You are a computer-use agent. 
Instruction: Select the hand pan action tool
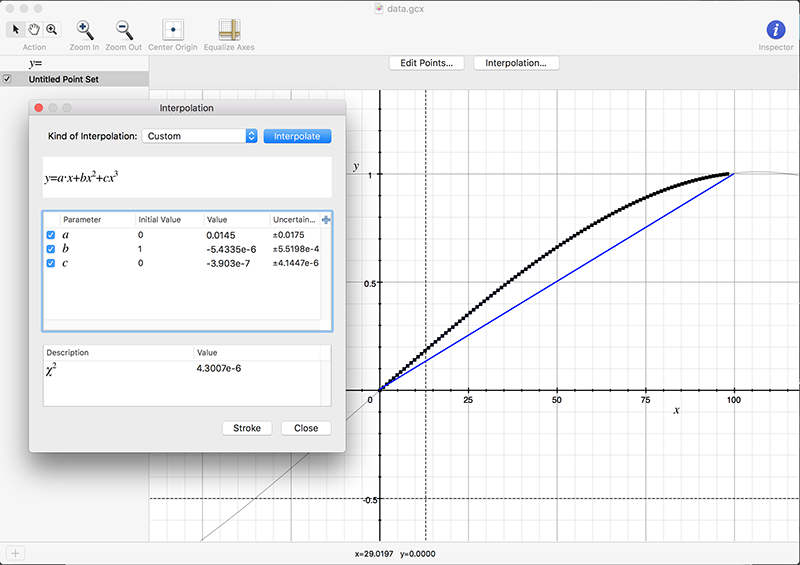(x=34, y=30)
